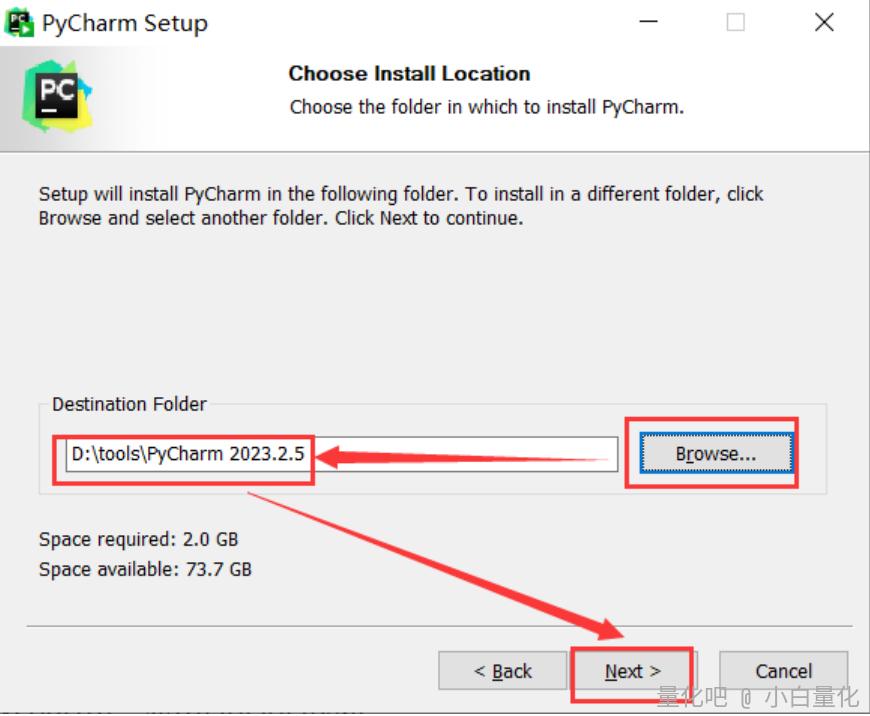Screen dimensions: 870x716
Task: Click the "PyCharm Setup" title bar text
Action: point(124,23)
